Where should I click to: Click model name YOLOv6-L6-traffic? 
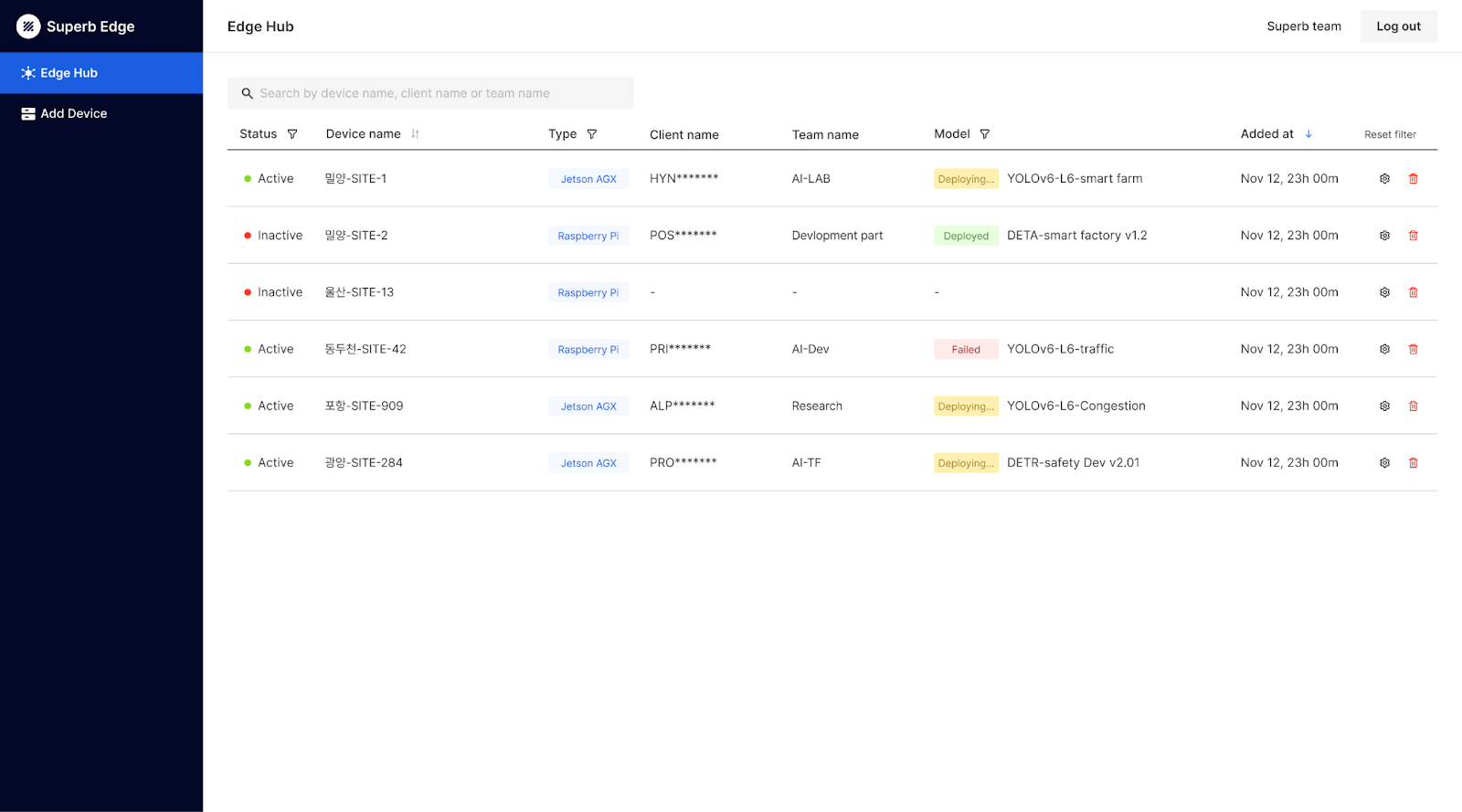[1060, 349]
